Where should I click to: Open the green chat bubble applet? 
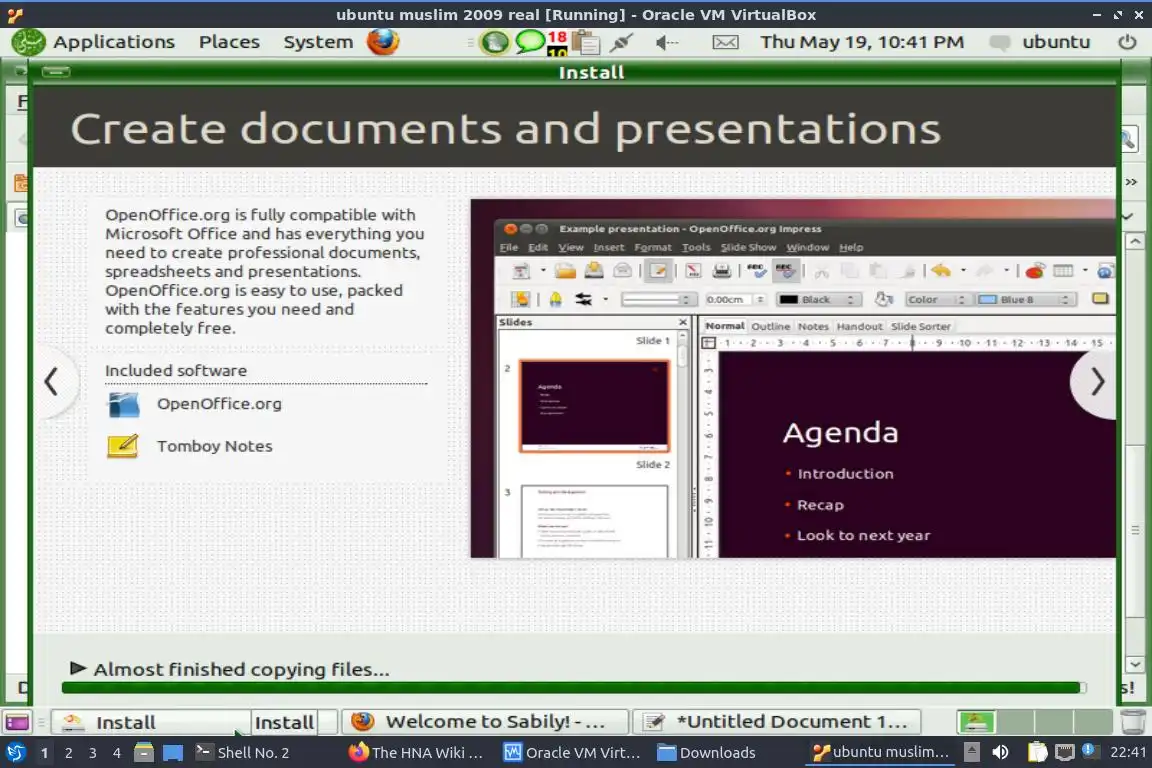point(529,41)
